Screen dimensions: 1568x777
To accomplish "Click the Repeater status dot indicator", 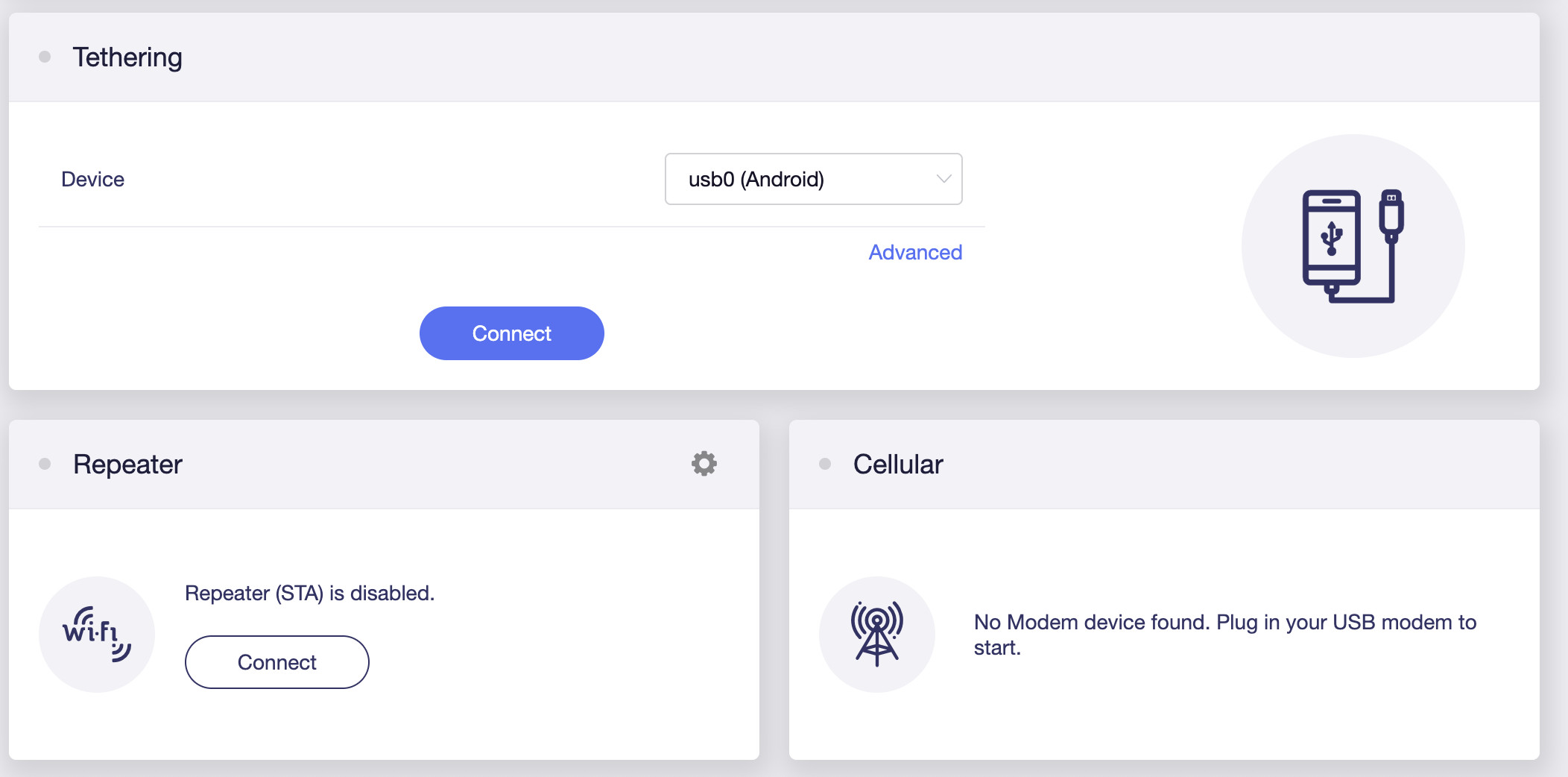I will [45, 464].
